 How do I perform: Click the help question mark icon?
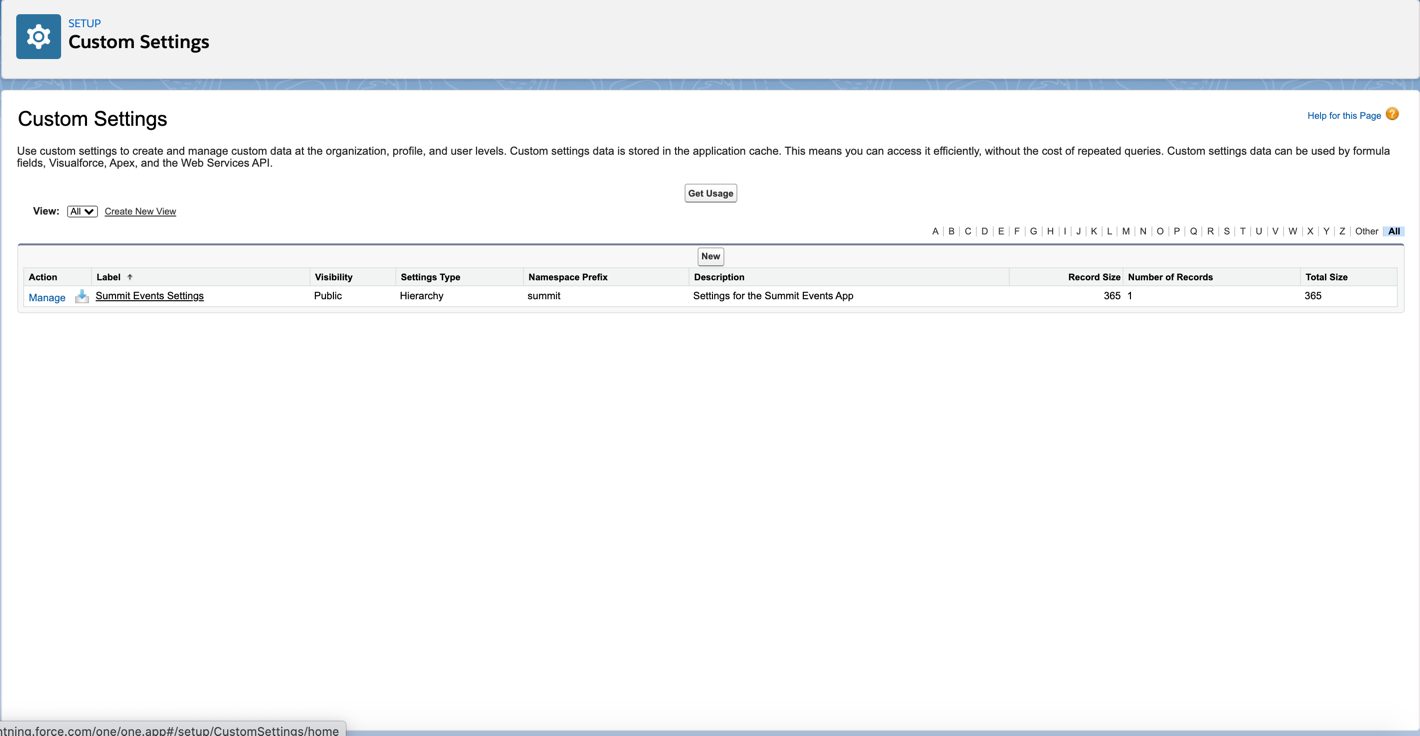1392,114
